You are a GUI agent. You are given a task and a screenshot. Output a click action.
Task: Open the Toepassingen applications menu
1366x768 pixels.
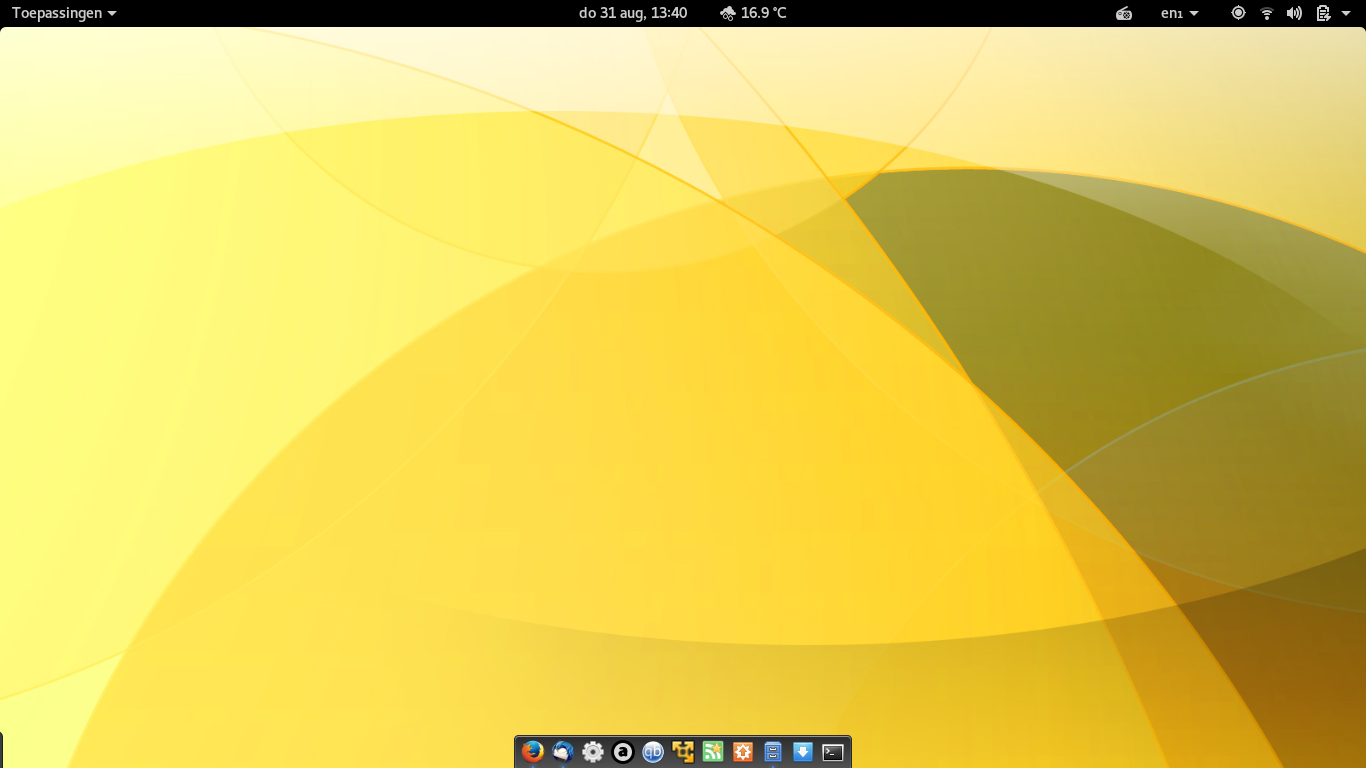64,13
